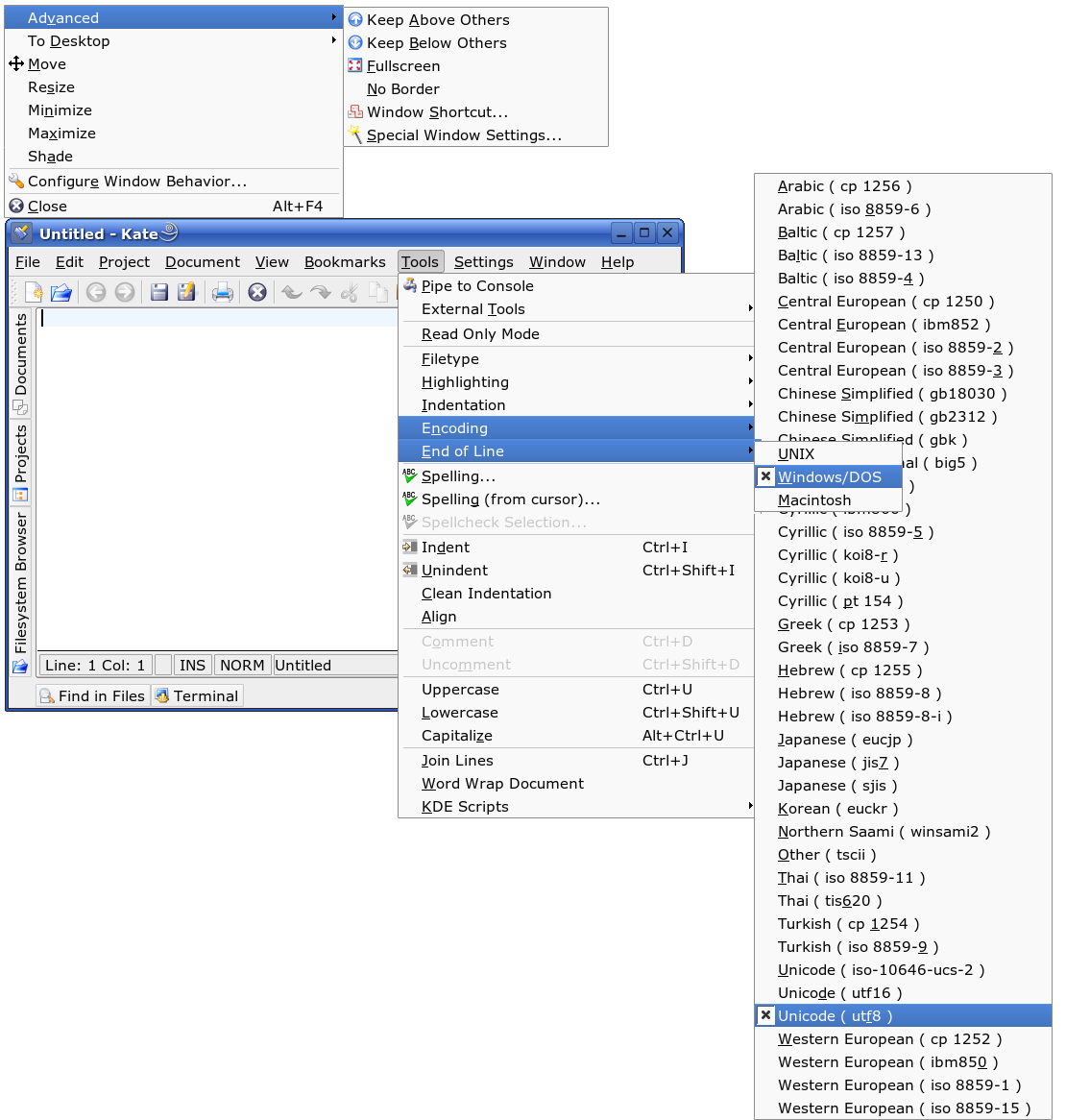Toggle No Border option

coord(475,89)
